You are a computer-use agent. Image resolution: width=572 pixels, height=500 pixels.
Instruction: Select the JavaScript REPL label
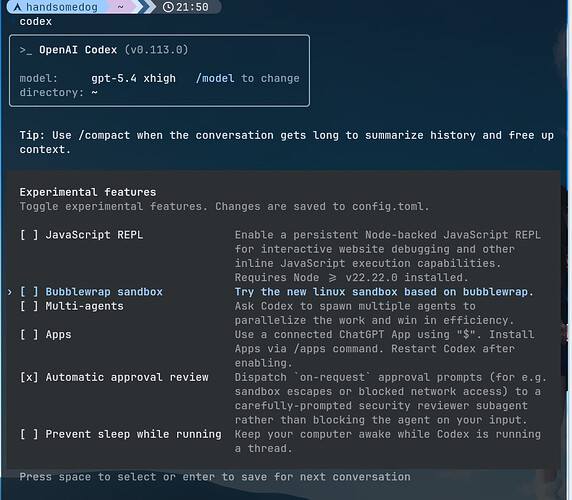coord(94,235)
